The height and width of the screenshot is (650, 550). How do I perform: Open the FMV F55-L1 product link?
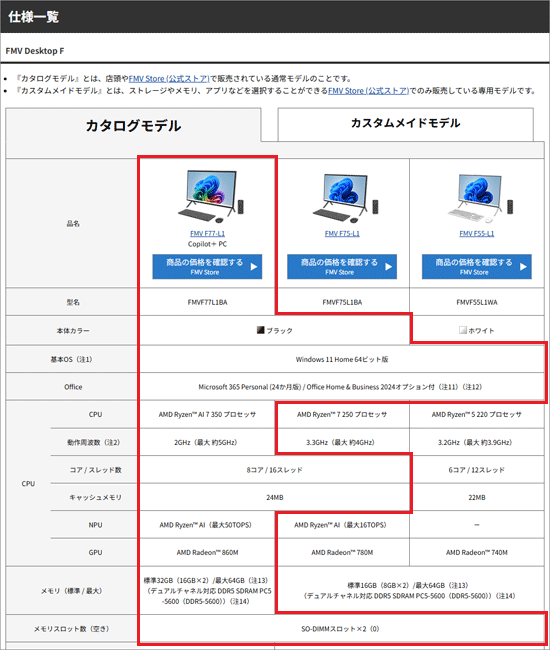click(477, 233)
